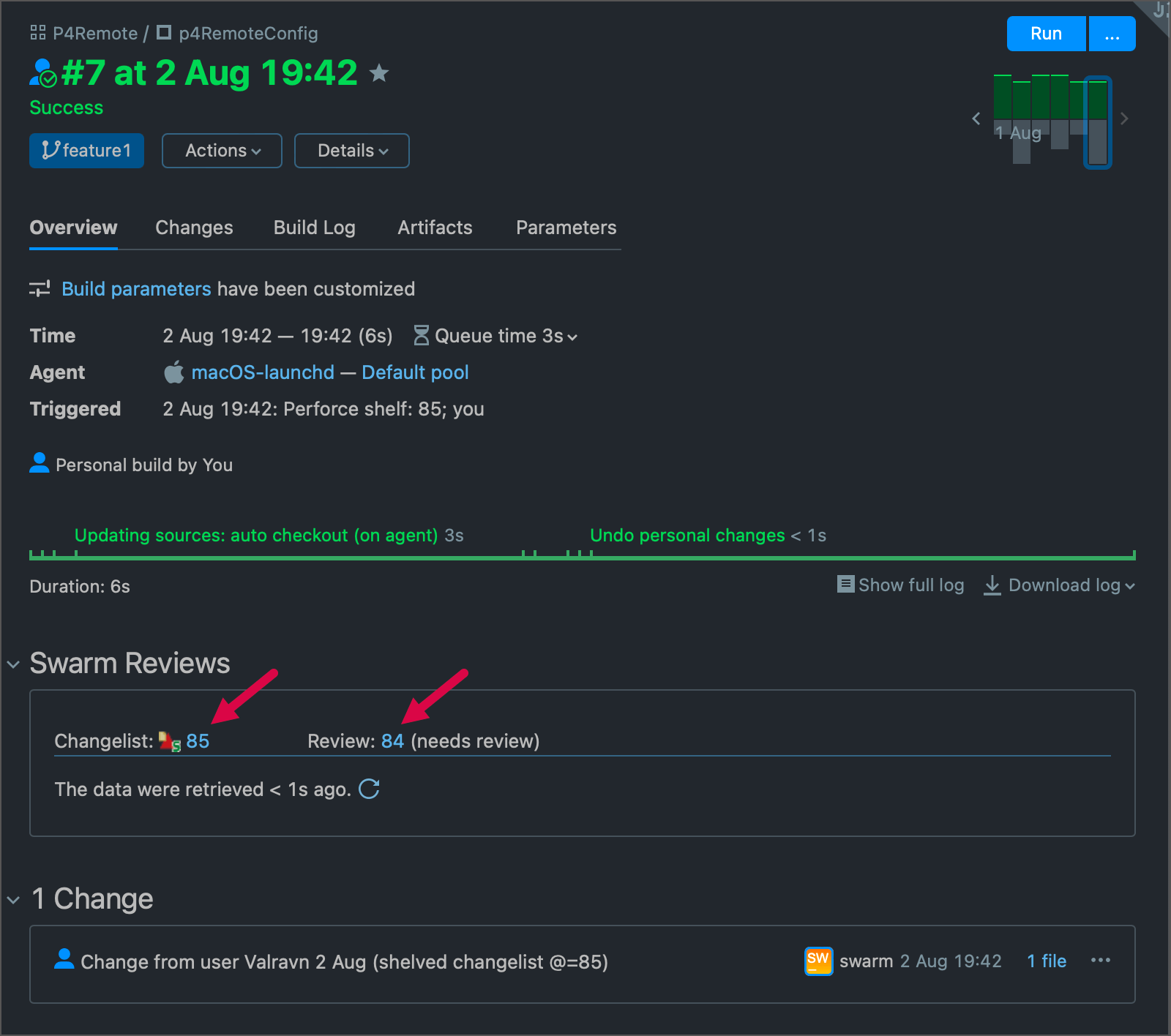The image size is (1171, 1036).
Task: Click the build title #7 at 2 Aug 19:42
Action: coord(209,73)
